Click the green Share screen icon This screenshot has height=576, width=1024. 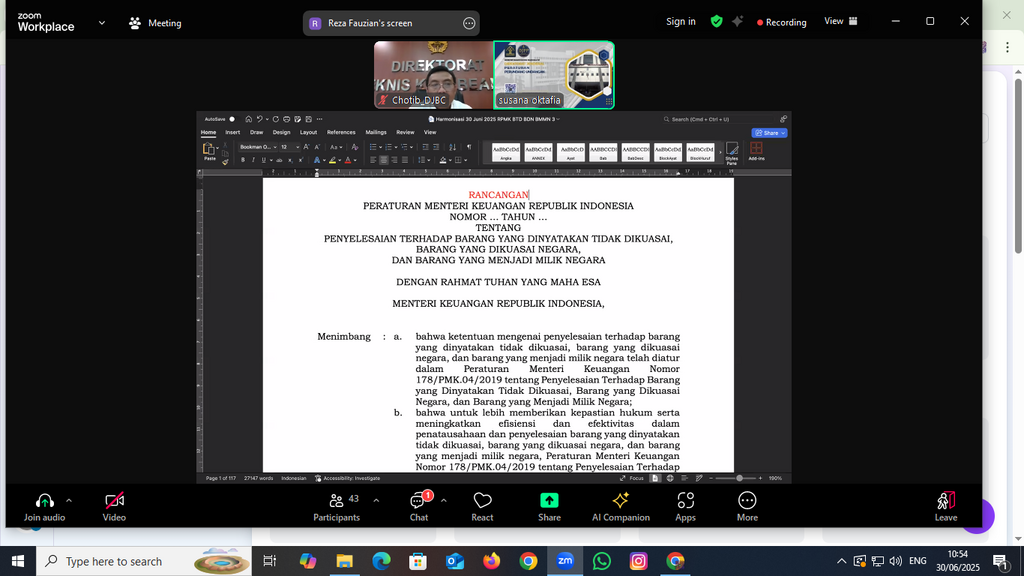pos(549,500)
